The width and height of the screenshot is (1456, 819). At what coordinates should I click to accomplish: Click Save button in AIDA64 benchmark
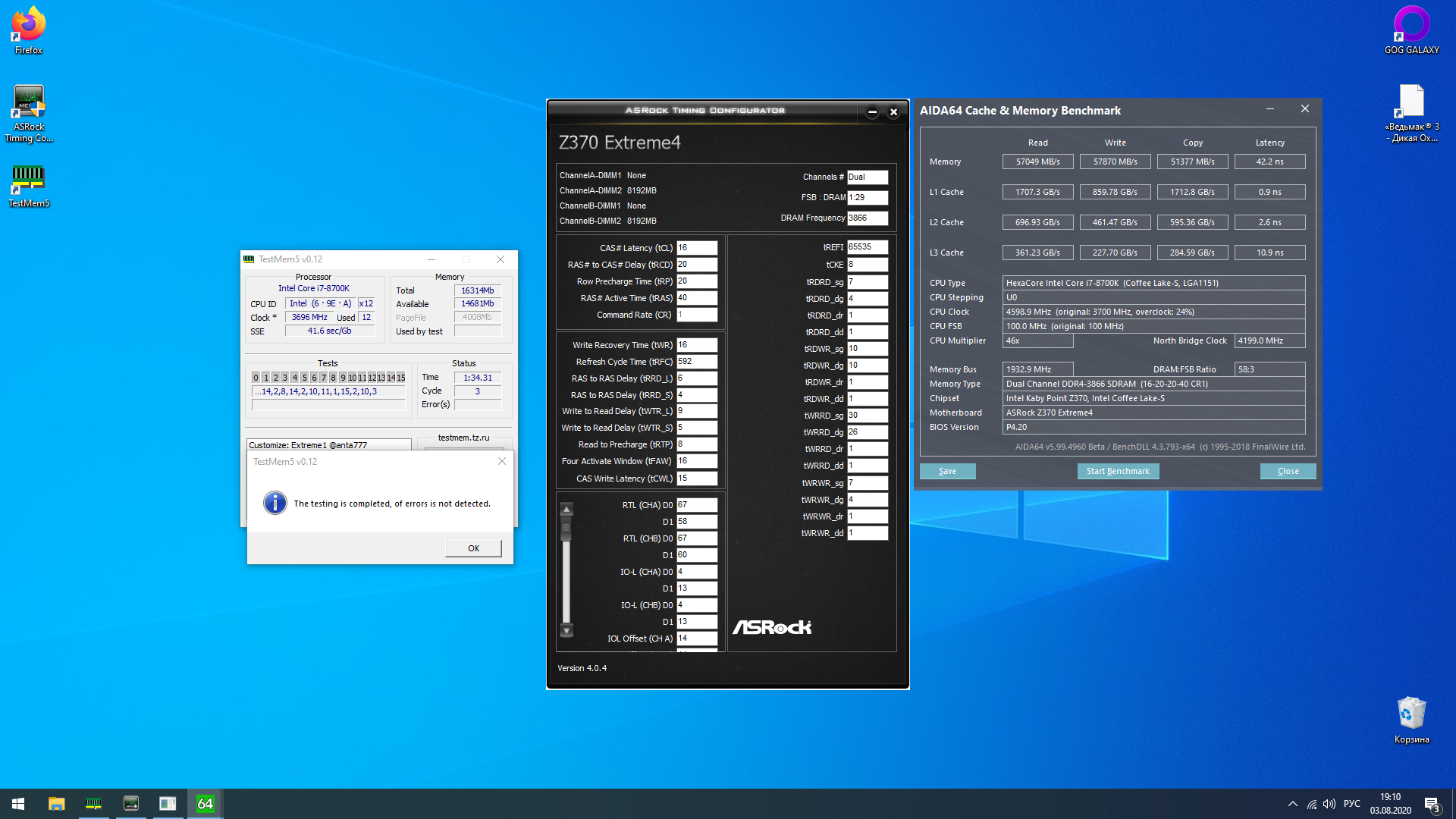pos(947,471)
